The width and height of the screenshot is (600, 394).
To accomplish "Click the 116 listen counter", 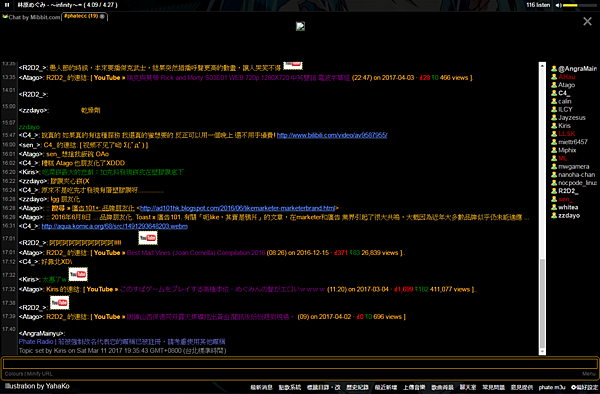I will 538,5.
